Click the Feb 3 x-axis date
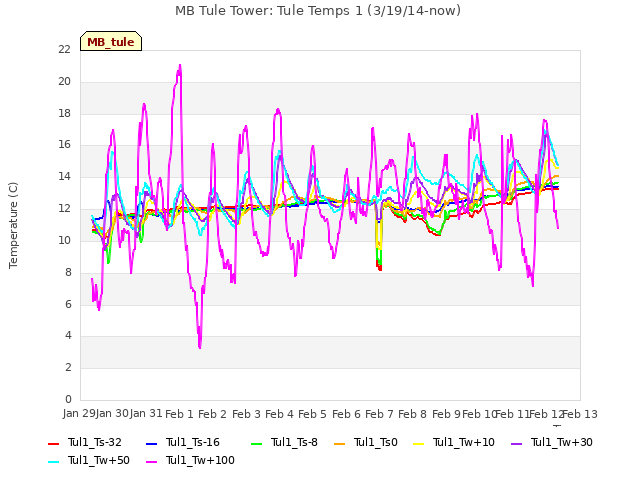This screenshot has width=640, height=480. click(x=246, y=414)
